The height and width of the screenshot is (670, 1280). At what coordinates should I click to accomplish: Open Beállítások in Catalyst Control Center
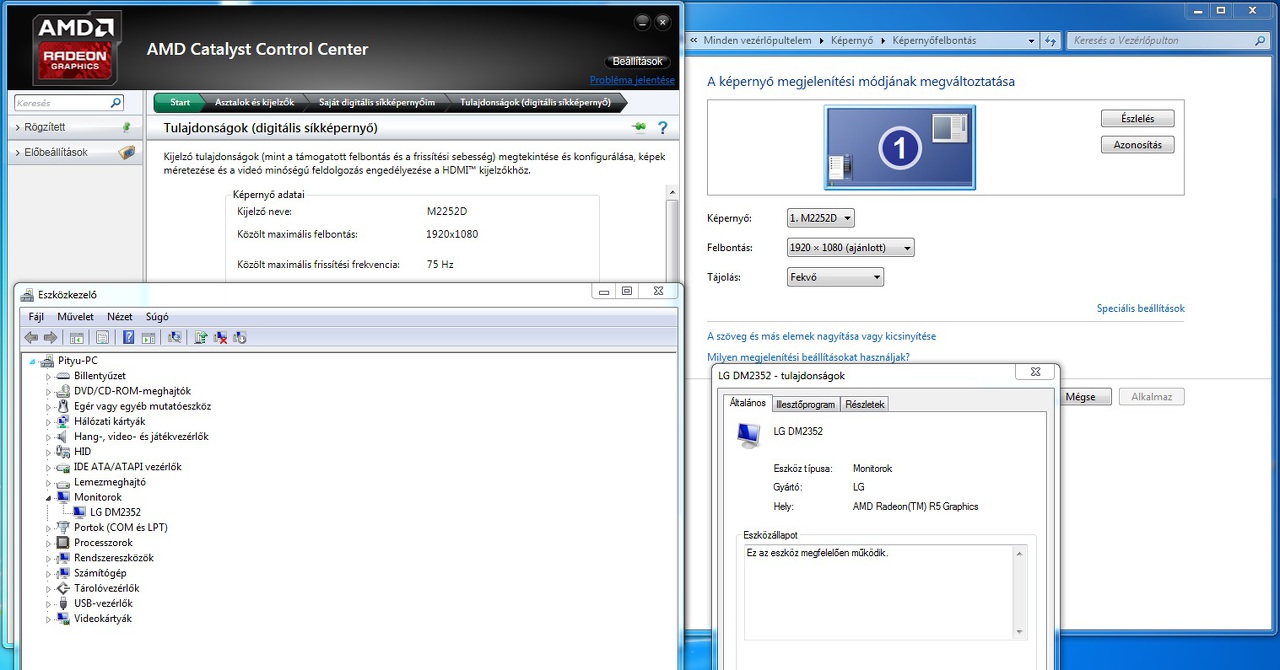click(638, 61)
